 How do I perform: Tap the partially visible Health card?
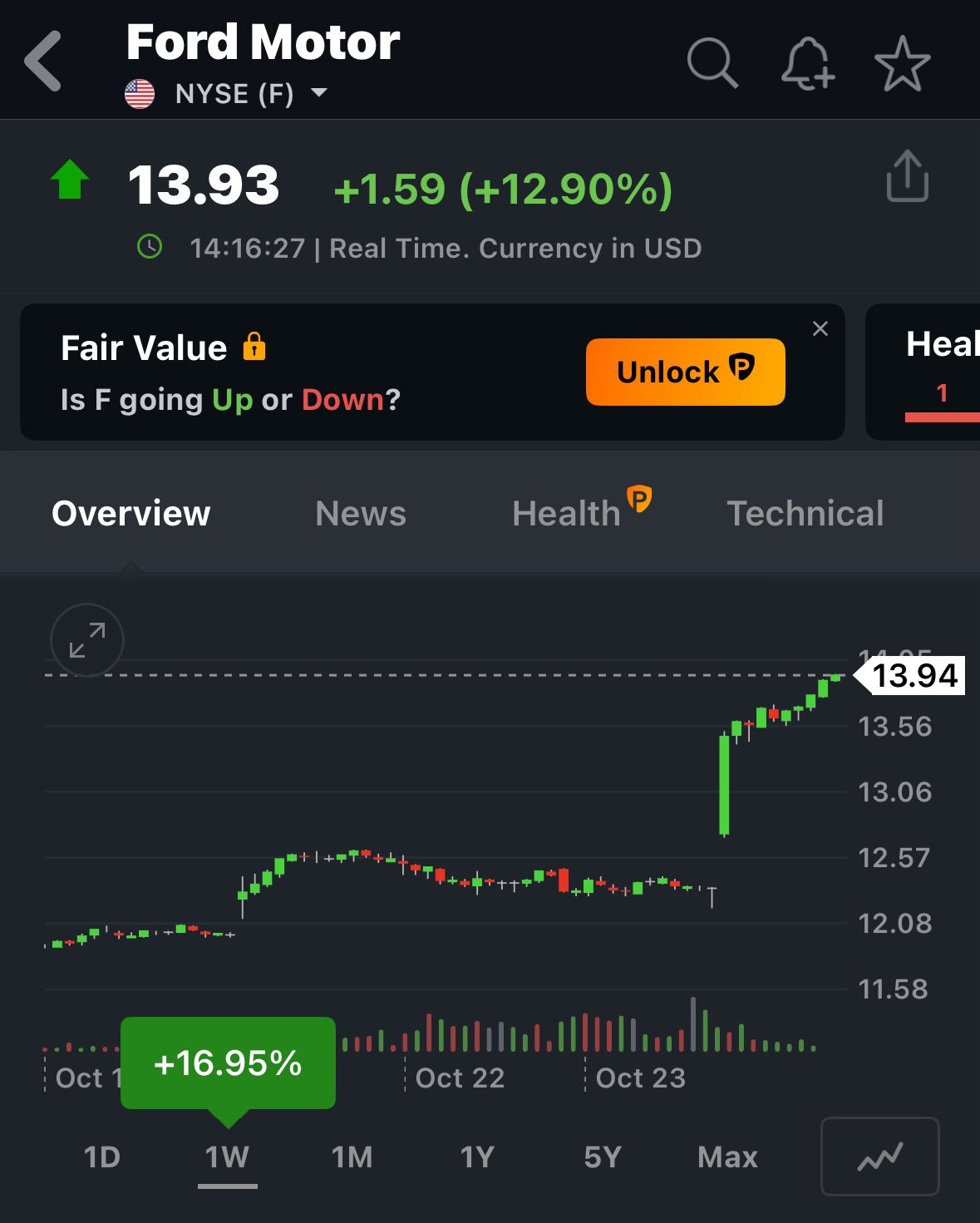[x=923, y=372]
